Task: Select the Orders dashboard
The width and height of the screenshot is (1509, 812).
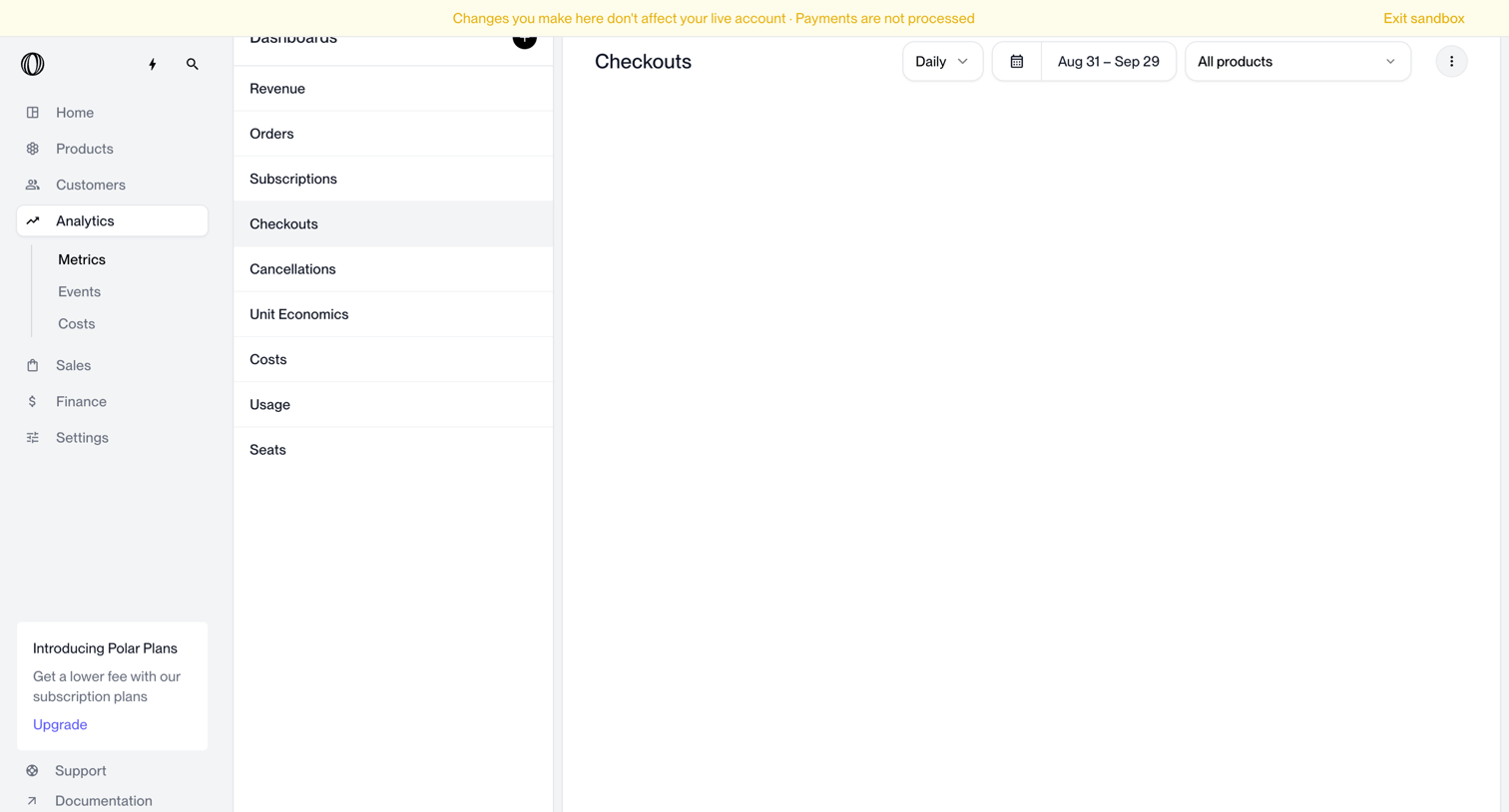Action: [x=393, y=134]
